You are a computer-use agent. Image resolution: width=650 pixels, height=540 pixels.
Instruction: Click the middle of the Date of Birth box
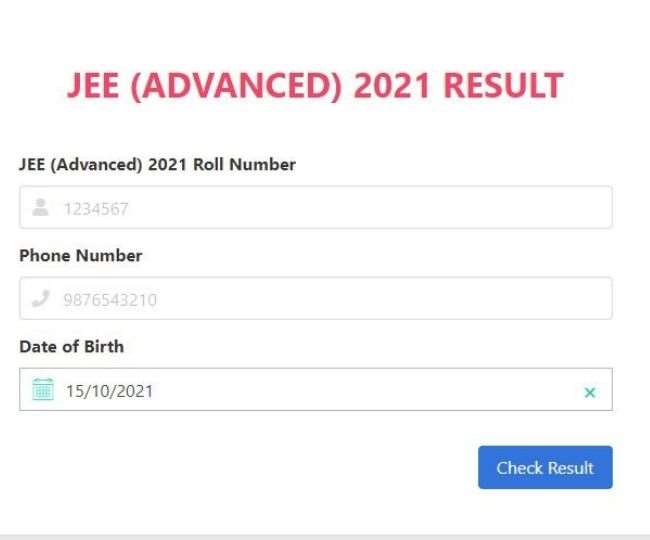tap(316, 390)
